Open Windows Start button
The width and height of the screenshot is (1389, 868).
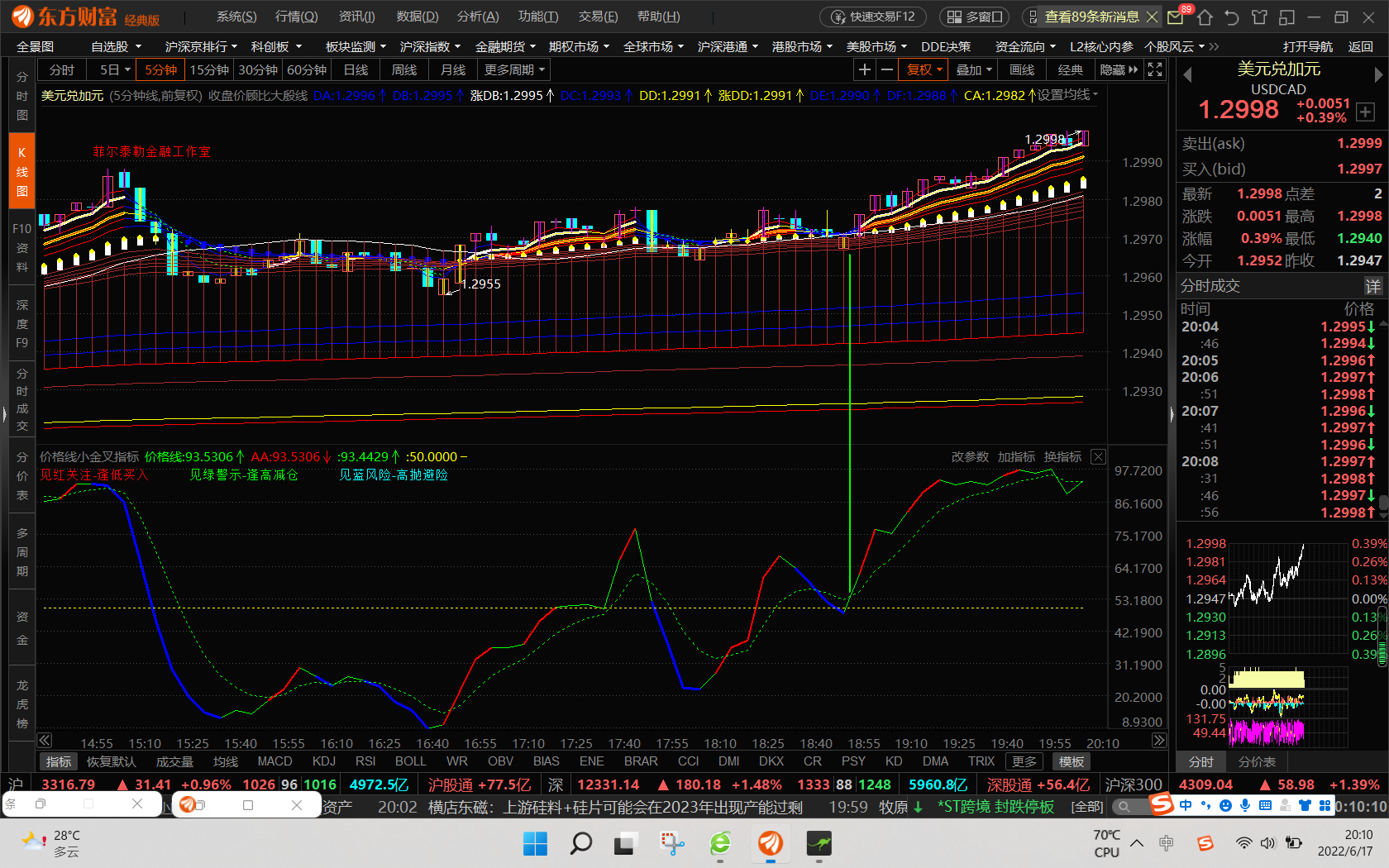coord(535,843)
